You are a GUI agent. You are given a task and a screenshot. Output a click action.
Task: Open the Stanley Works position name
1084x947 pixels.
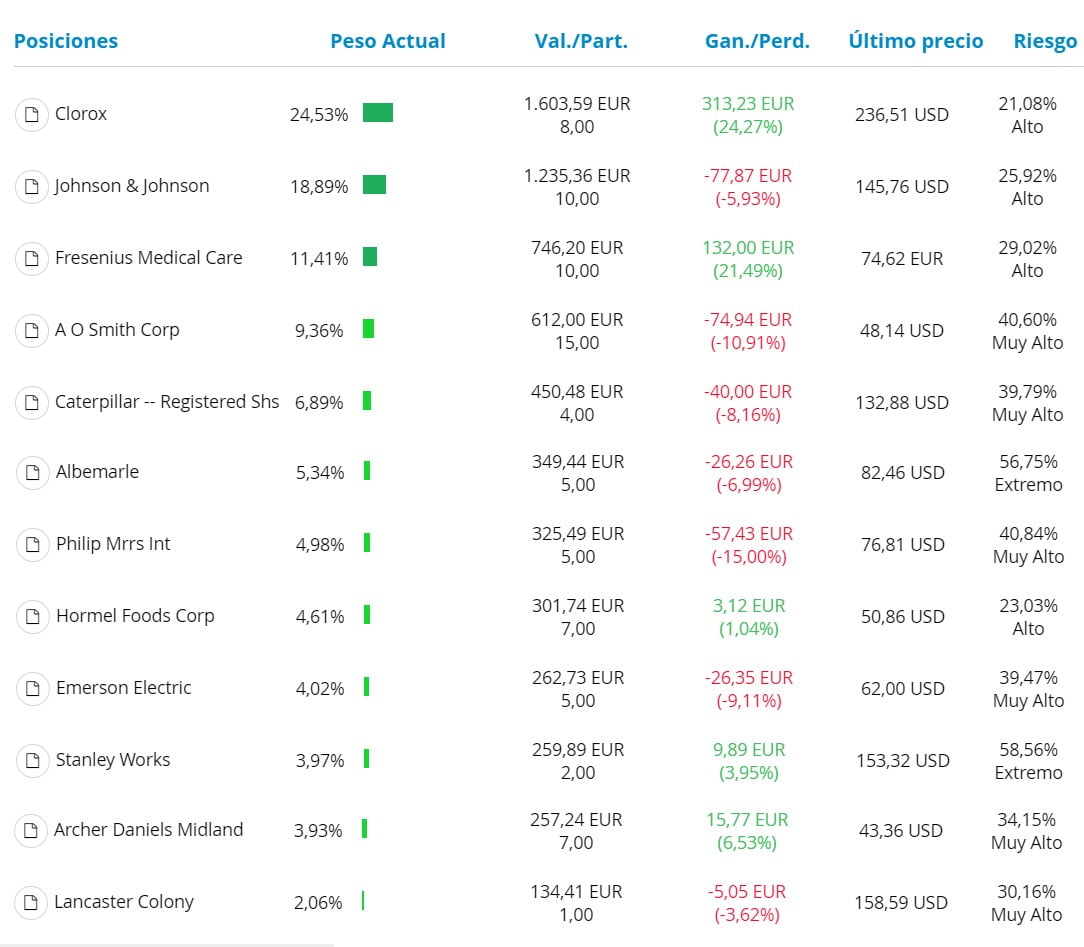click(x=113, y=759)
